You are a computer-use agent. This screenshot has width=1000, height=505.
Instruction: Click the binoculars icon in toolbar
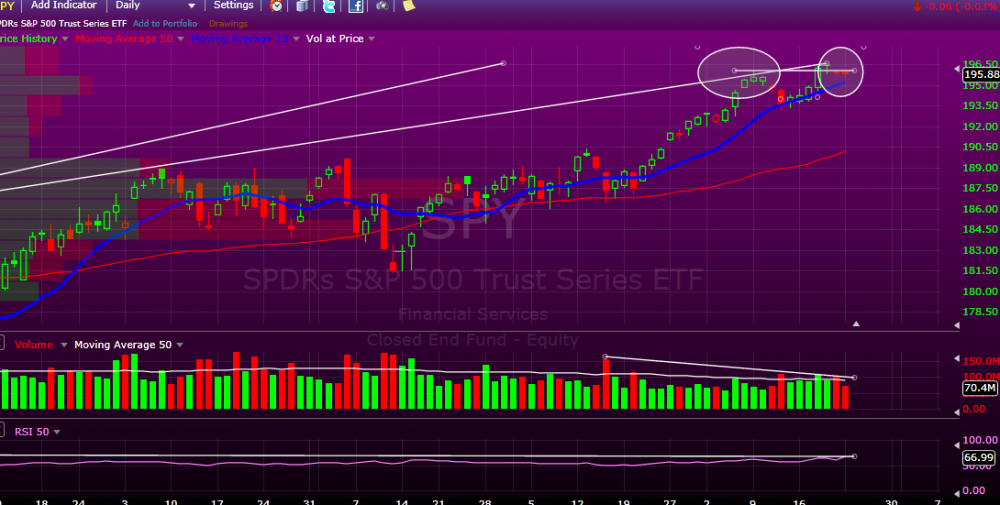[x=382, y=6]
